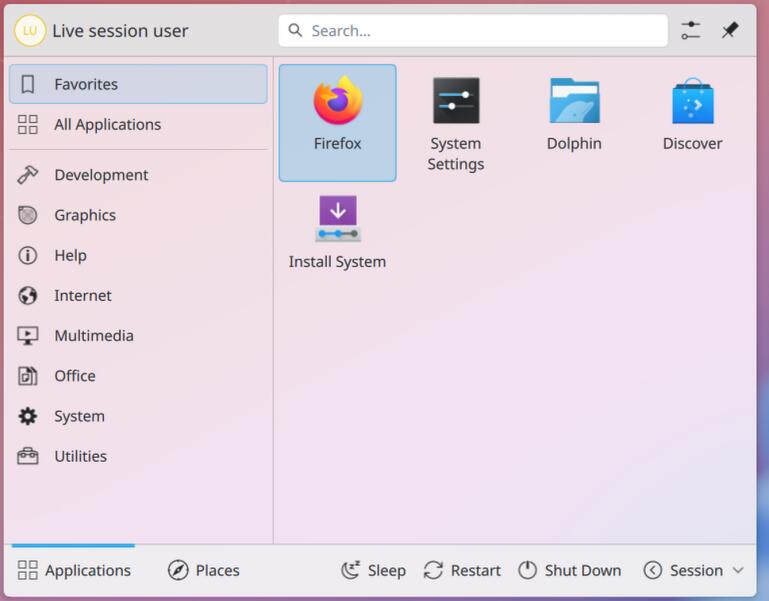Viewport: 769px width, 601px height.
Task: Open System category
Action: pyautogui.click(x=138, y=416)
